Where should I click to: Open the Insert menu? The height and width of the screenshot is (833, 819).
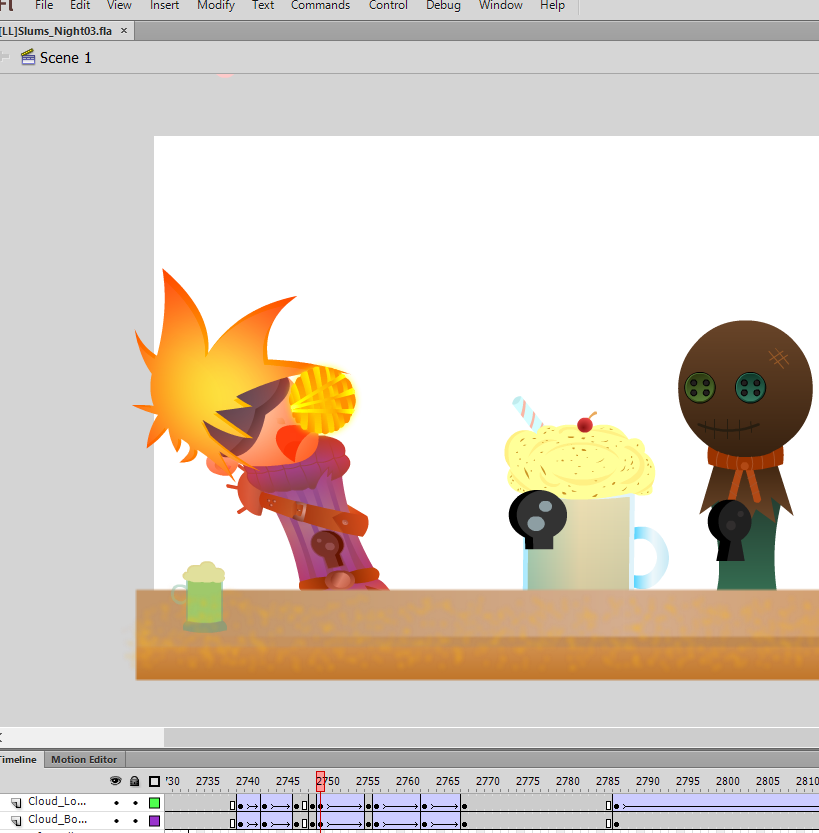pyautogui.click(x=165, y=6)
